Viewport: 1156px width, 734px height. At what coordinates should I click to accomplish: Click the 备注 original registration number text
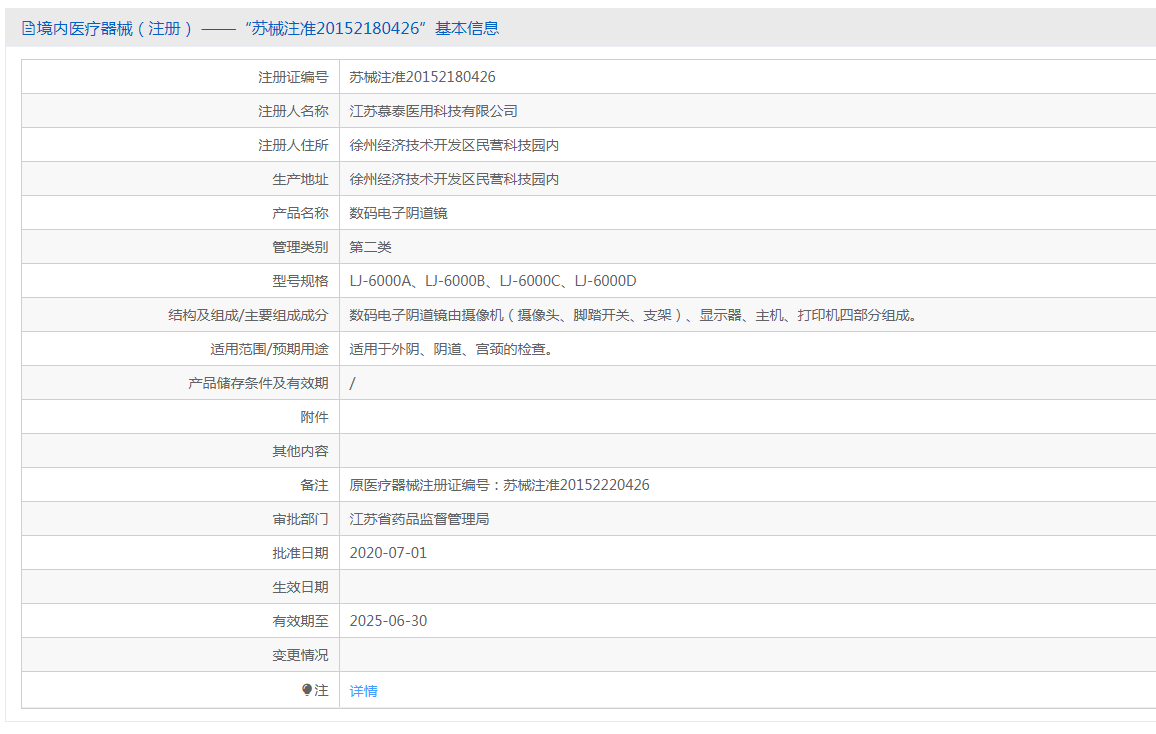click(x=499, y=485)
